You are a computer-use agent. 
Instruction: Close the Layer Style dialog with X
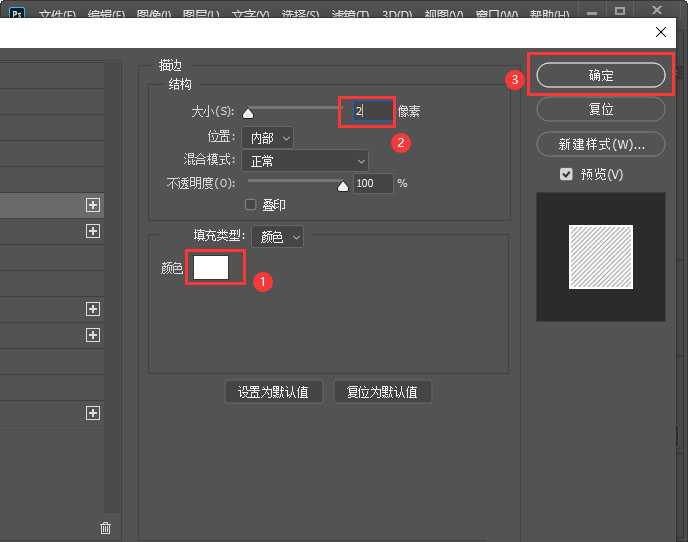coord(661,32)
